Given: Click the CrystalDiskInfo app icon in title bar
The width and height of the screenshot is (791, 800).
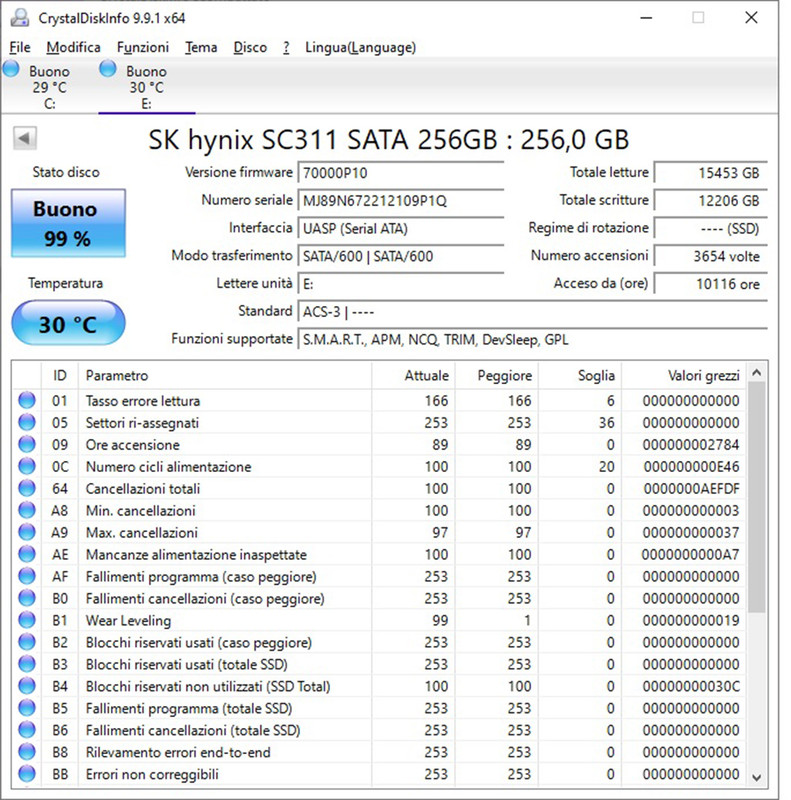Looking at the screenshot, I should click(20, 18).
